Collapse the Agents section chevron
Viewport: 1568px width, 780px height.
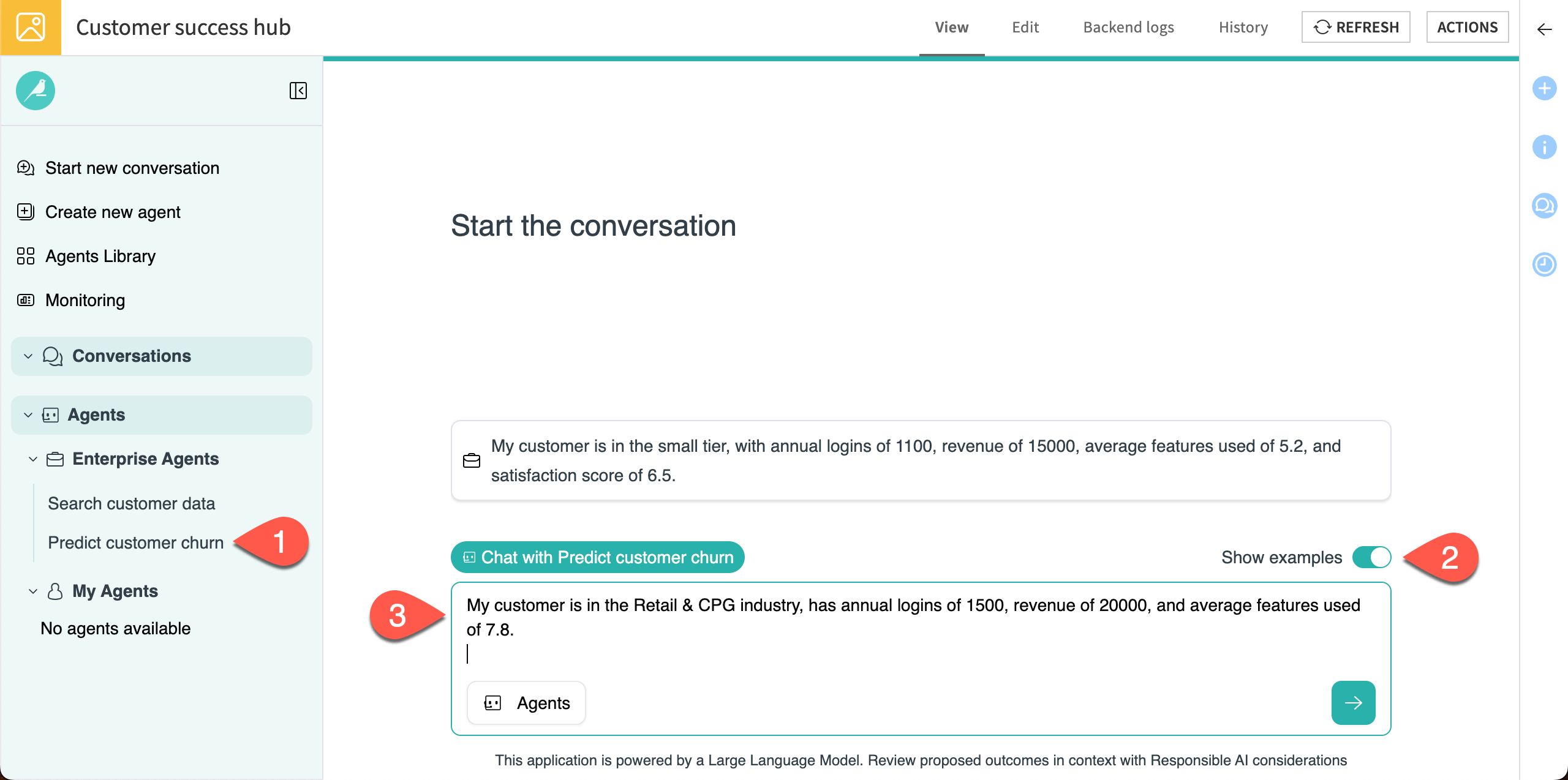28,415
